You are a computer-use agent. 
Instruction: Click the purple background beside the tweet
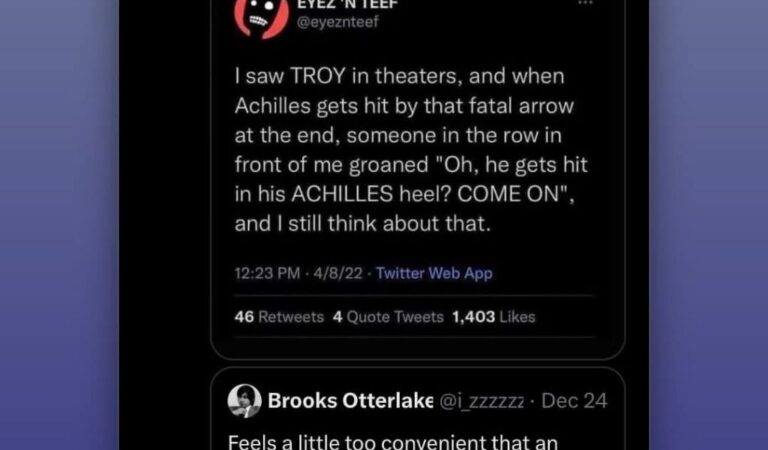[x=59, y=225]
